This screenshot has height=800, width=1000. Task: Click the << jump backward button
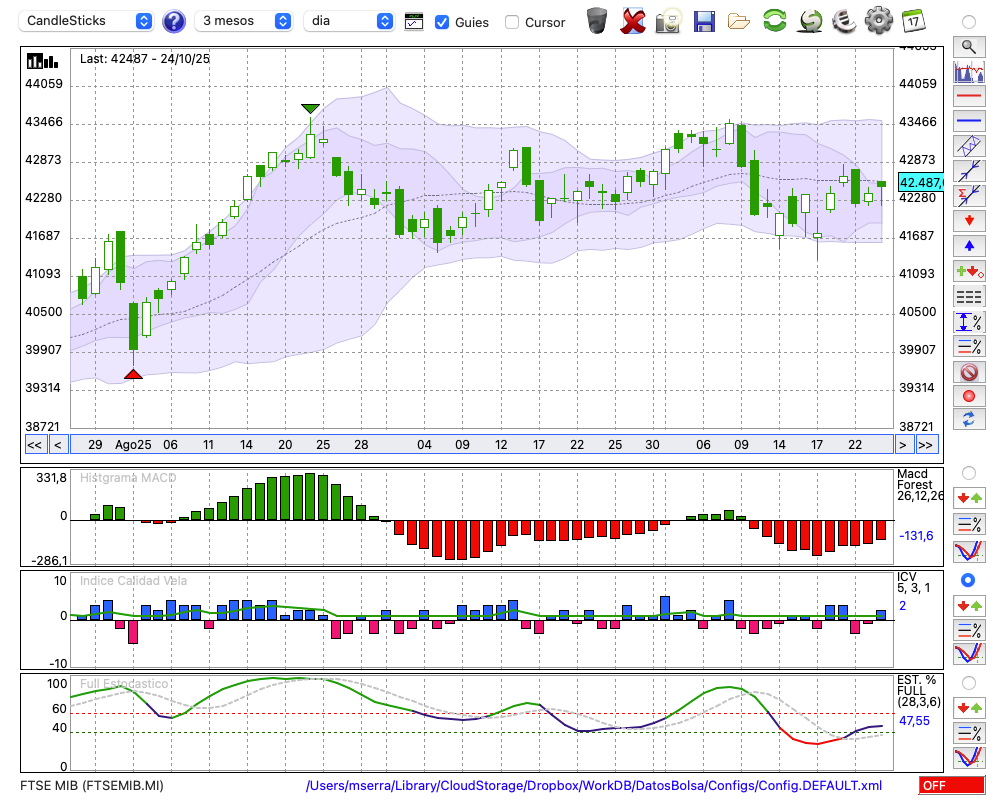pos(34,445)
